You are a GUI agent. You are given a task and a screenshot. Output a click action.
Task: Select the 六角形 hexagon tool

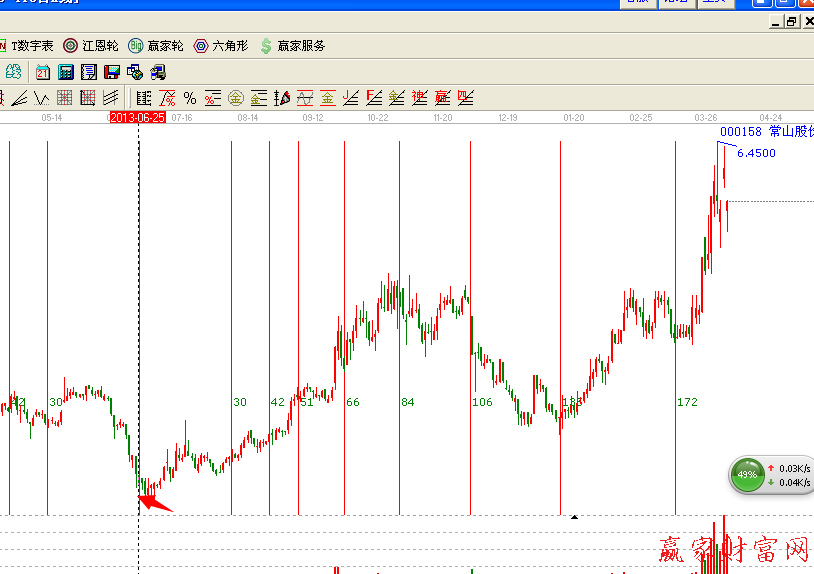(221, 46)
